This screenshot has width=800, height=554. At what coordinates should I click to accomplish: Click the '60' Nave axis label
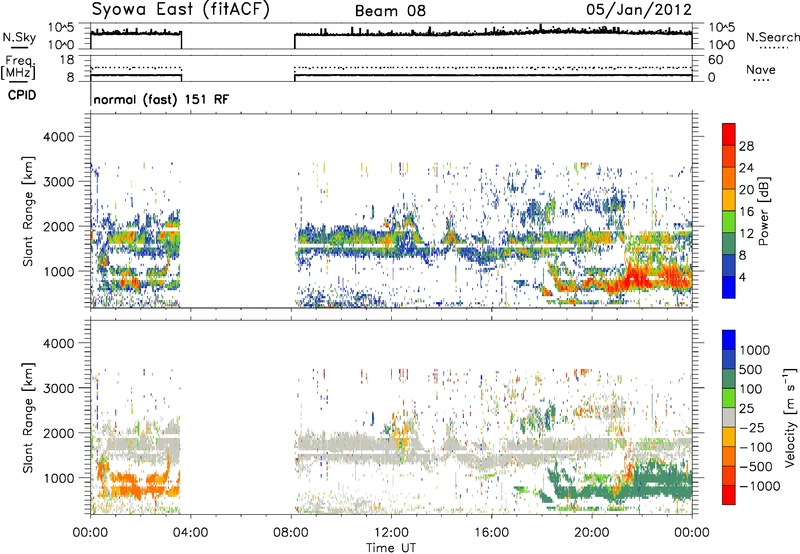[x=715, y=60]
